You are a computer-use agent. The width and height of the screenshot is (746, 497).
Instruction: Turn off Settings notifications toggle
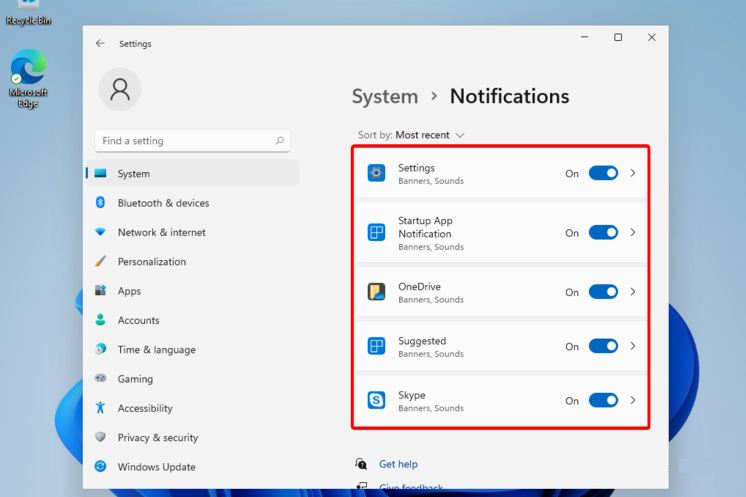tap(603, 173)
